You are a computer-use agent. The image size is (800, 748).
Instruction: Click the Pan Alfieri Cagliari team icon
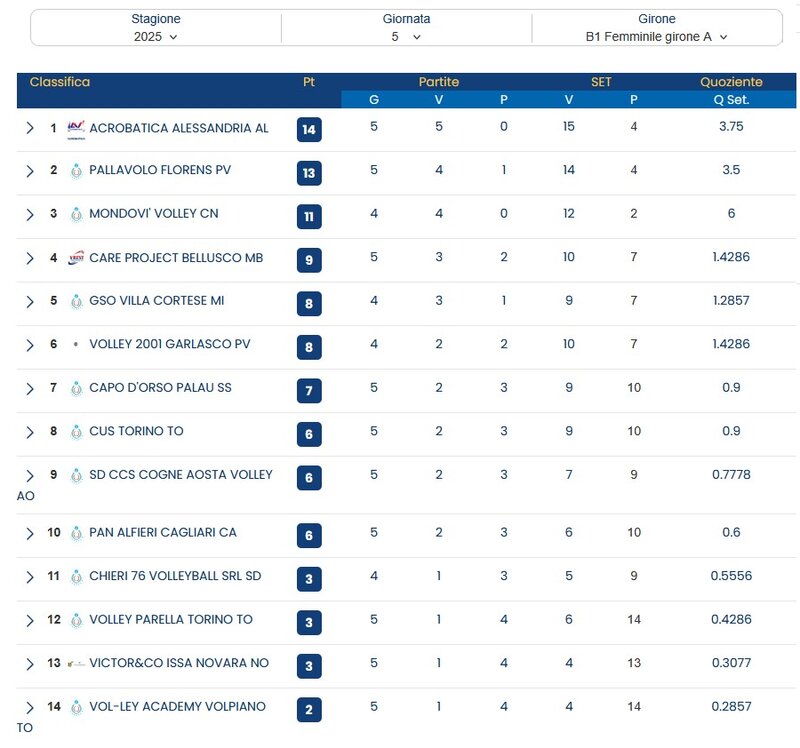[76, 533]
